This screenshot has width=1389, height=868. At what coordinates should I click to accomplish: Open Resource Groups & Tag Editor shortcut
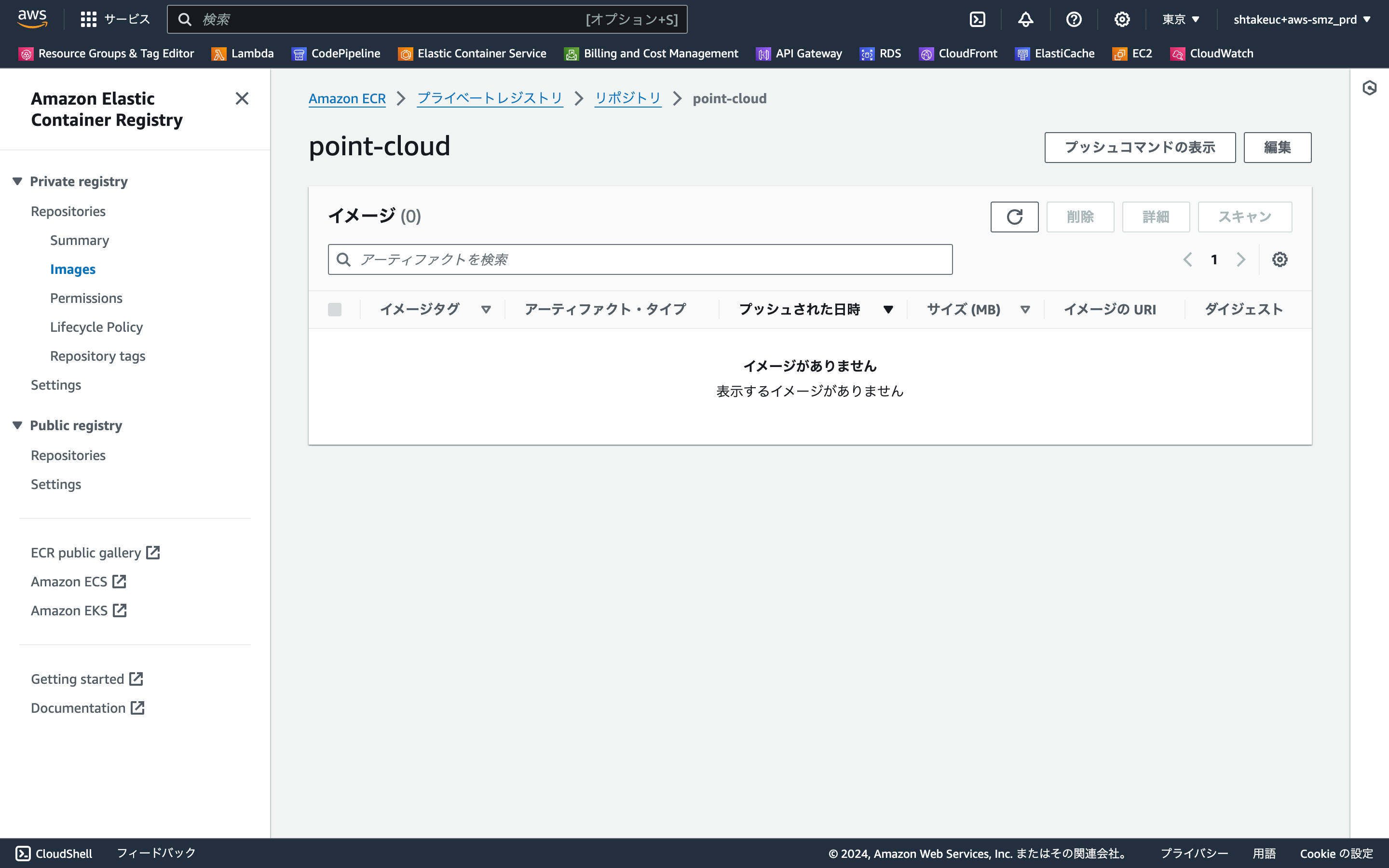pos(106,54)
